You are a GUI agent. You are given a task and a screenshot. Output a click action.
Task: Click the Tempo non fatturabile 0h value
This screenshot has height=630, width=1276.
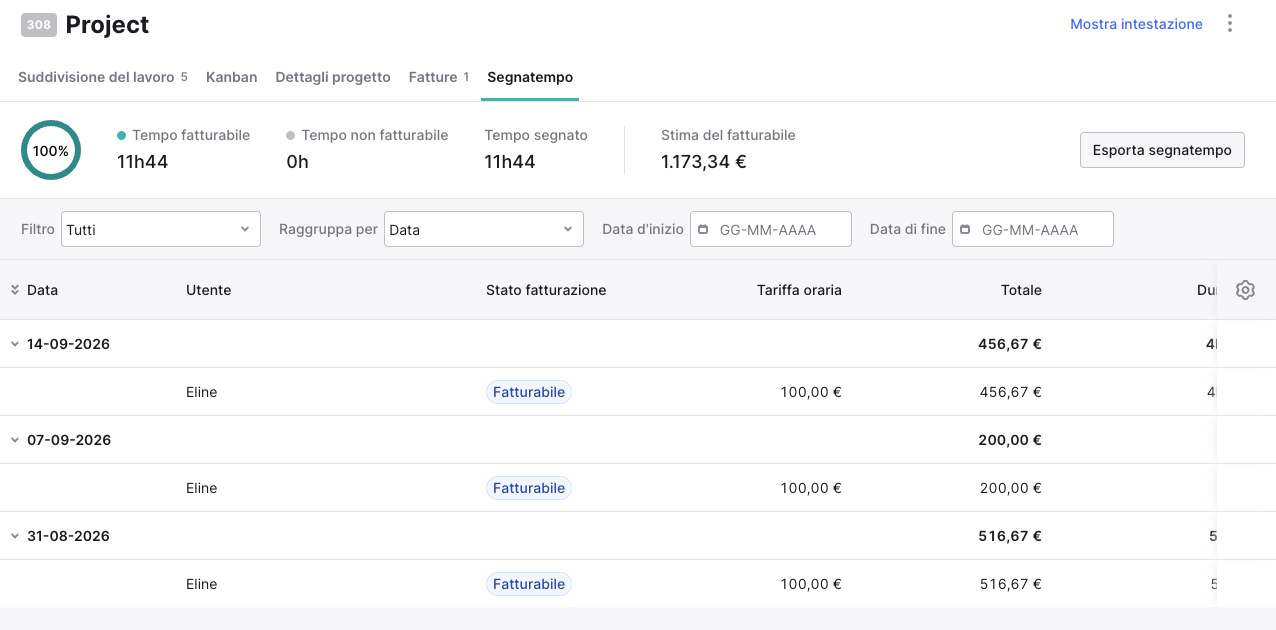click(x=297, y=161)
